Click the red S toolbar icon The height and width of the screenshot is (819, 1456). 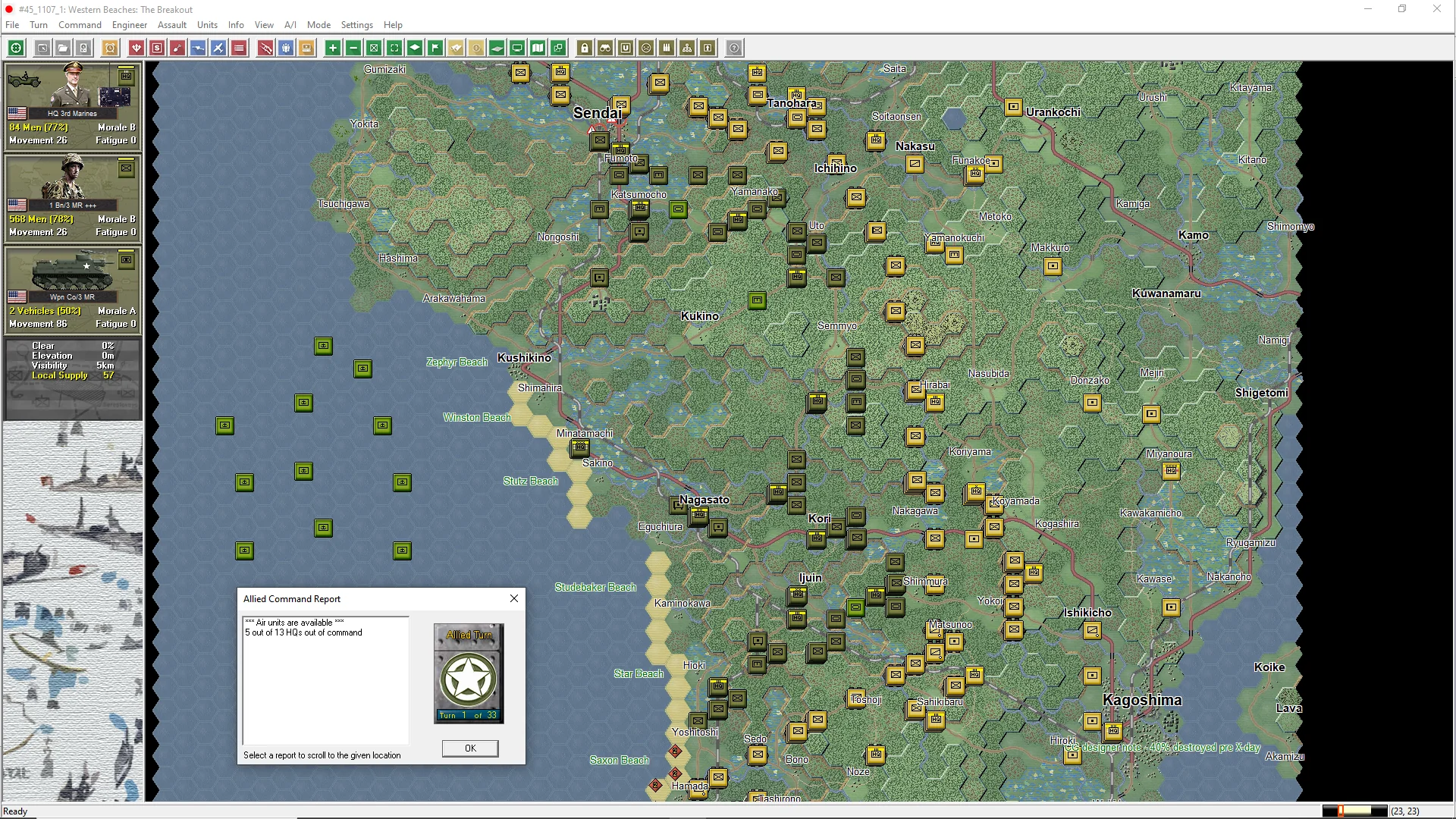157,48
